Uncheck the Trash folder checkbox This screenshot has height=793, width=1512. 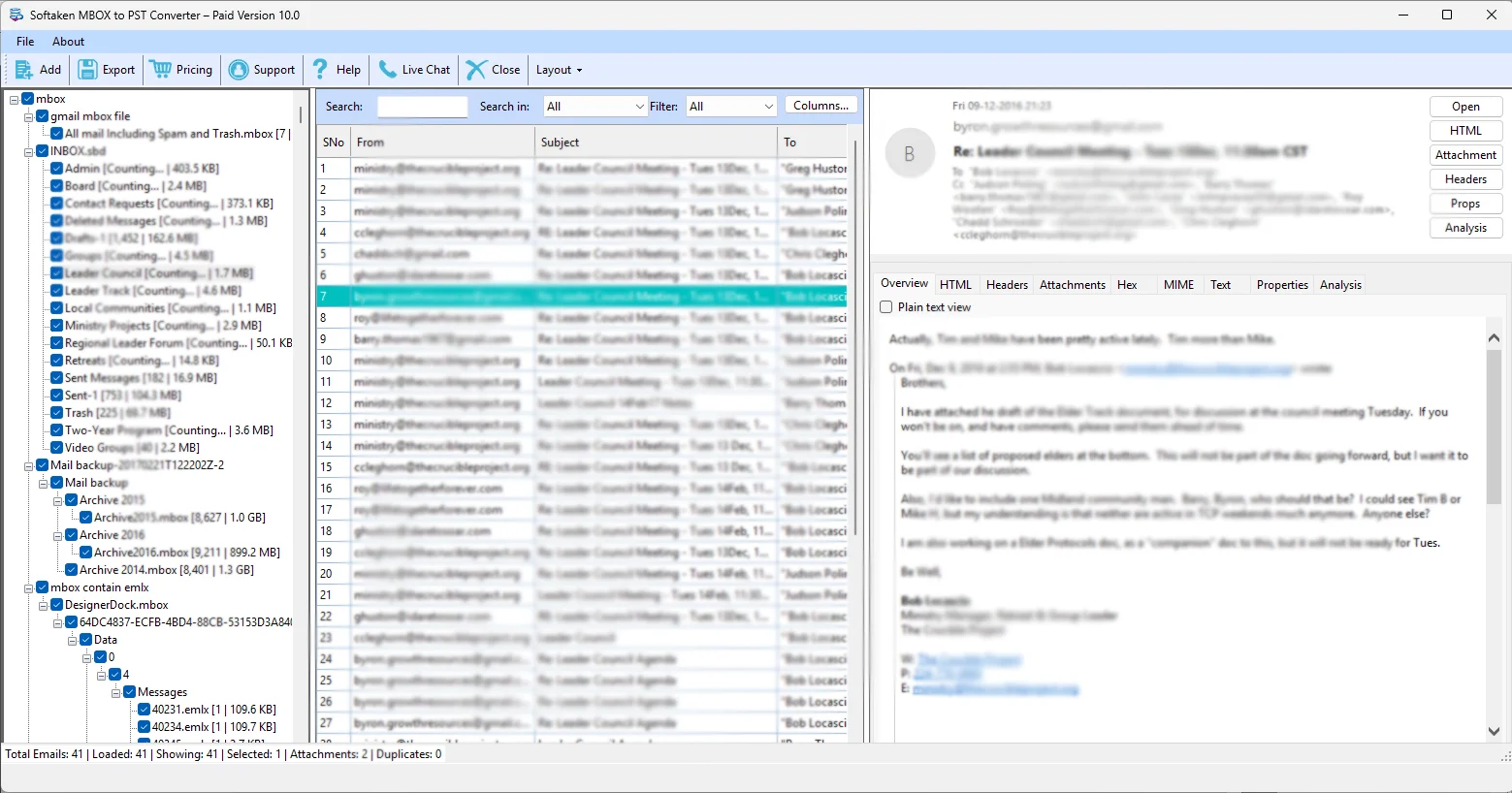click(x=57, y=413)
